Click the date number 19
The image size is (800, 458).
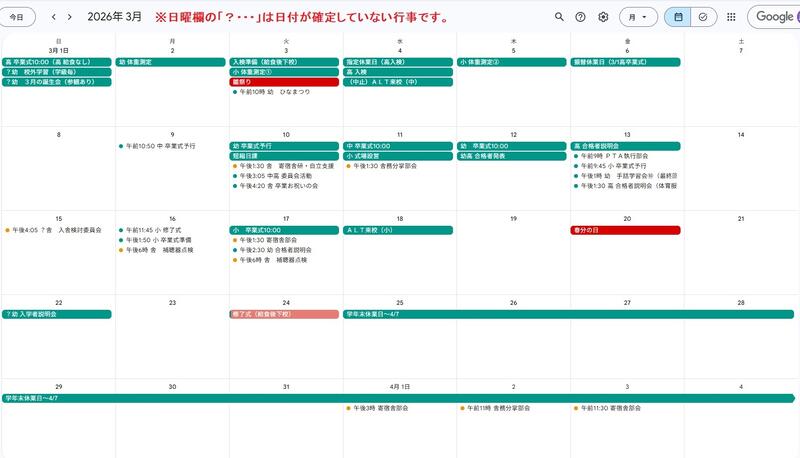513,218
